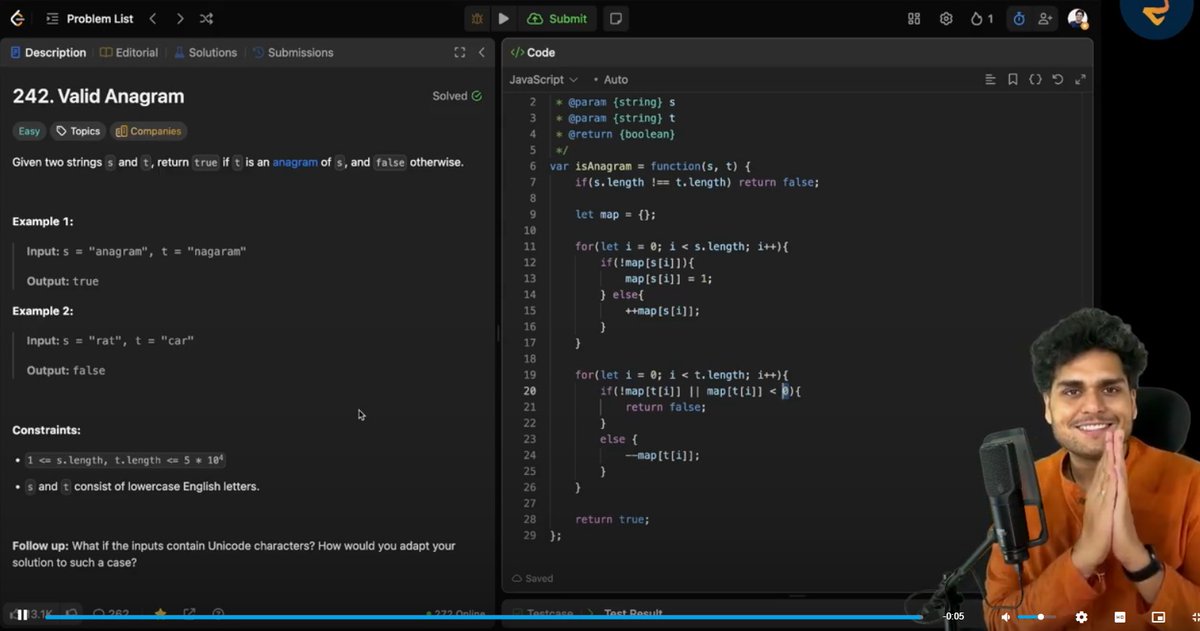Go to the previous problem arrow
Screen dimensions: 1200x631
(x=153, y=18)
